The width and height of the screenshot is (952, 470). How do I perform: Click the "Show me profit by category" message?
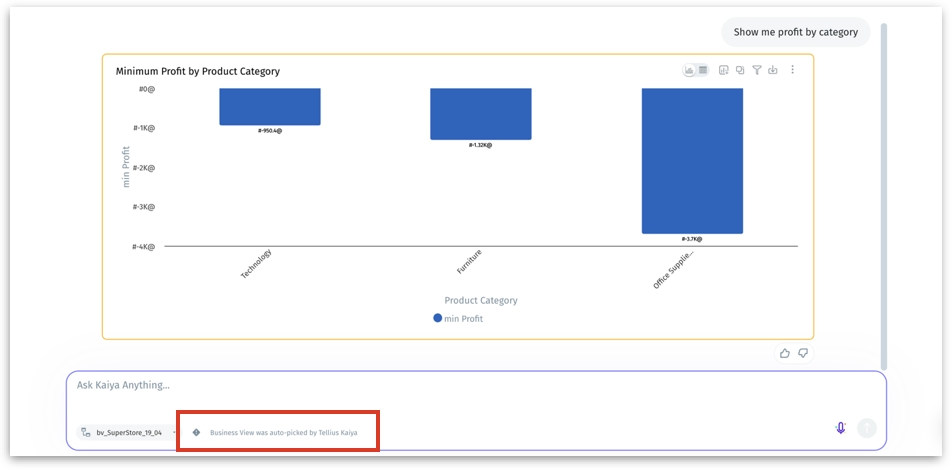[x=795, y=32]
